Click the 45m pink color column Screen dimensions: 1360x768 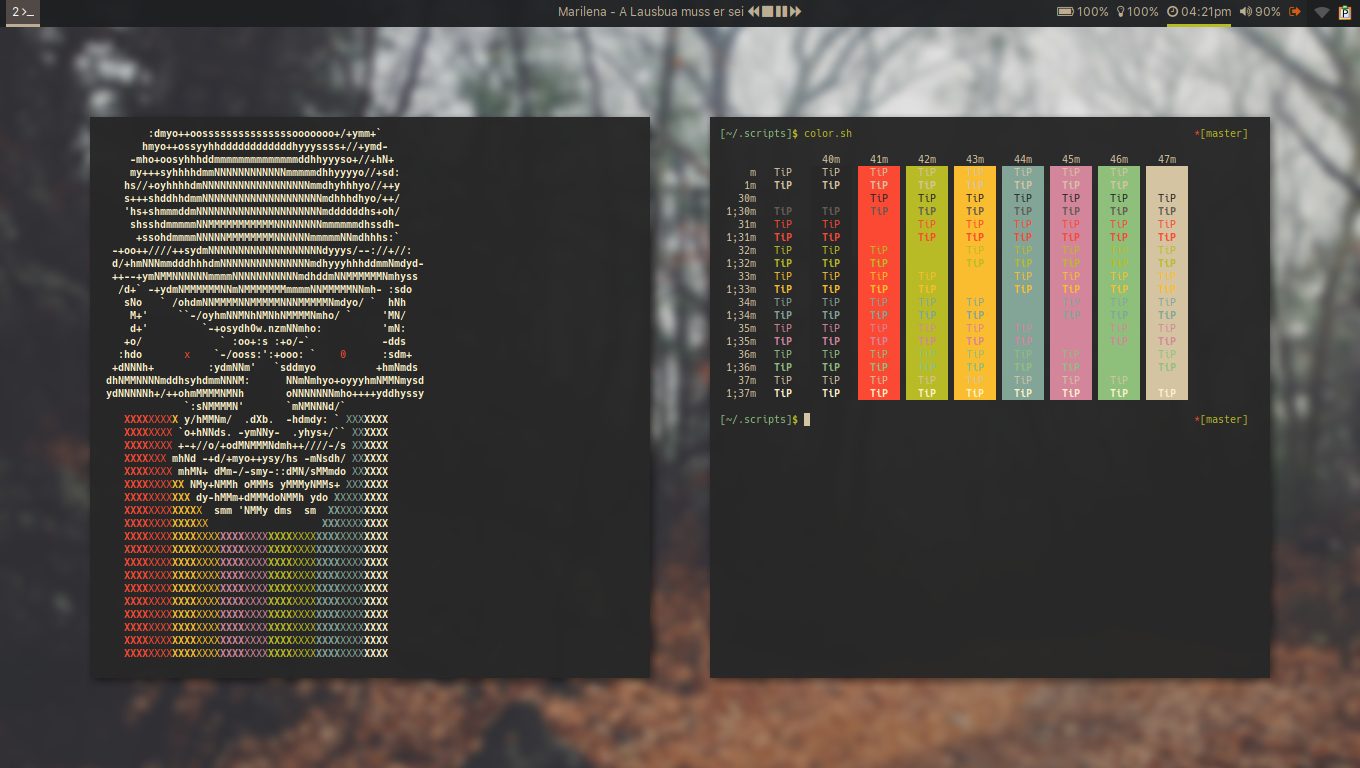click(x=1071, y=283)
